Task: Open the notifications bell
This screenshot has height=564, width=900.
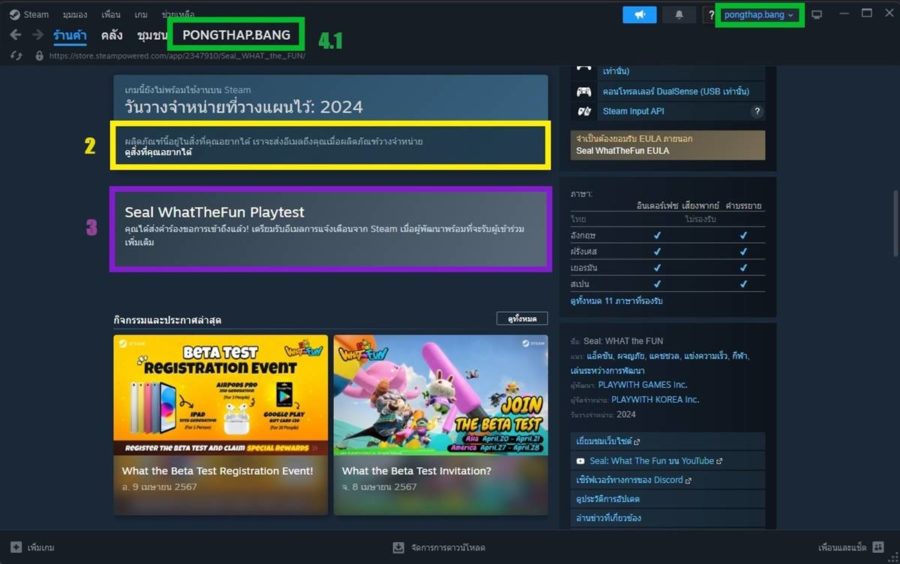Action: [x=679, y=15]
